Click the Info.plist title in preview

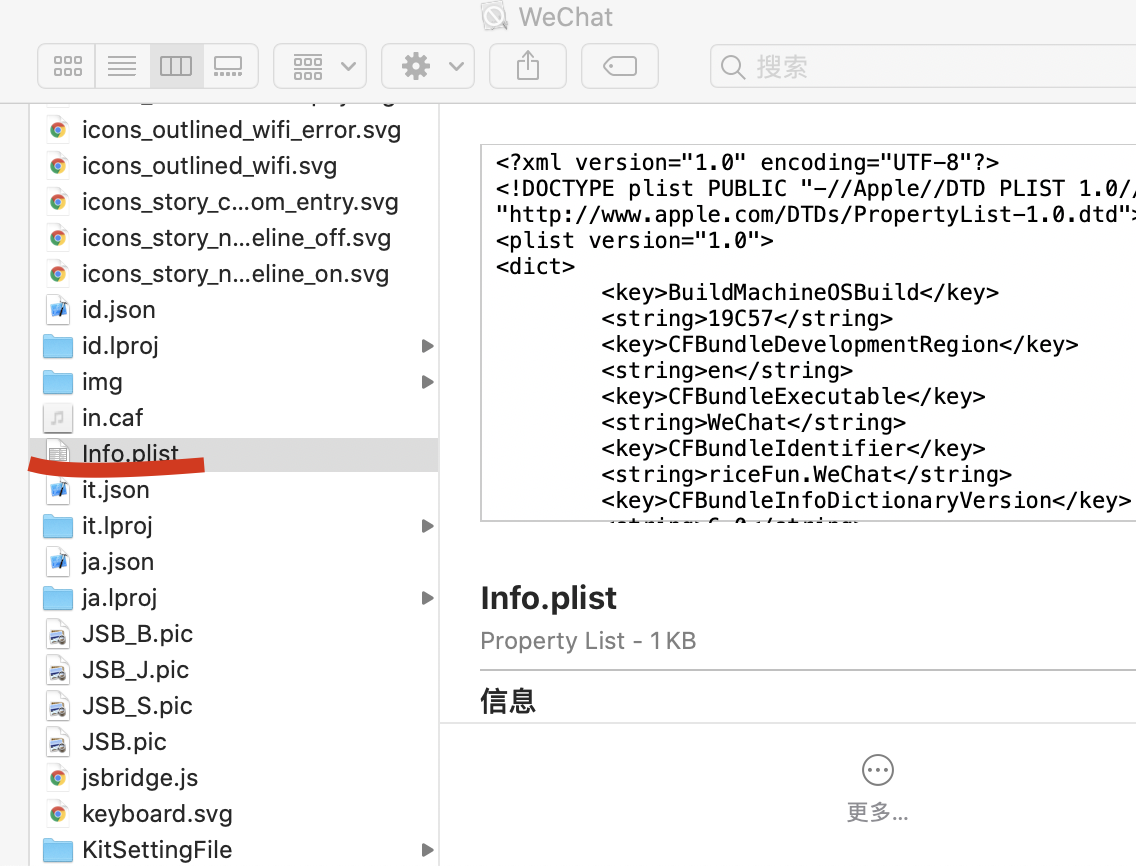tap(548, 599)
